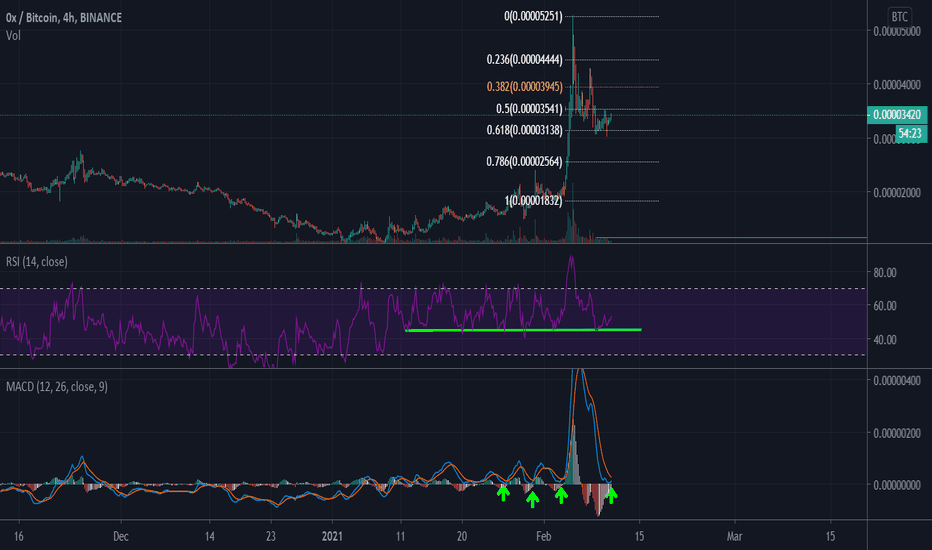This screenshot has width=932, height=550.
Task: Select the MACD (12, 26, close, 9) label
Action: click(x=57, y=387)
